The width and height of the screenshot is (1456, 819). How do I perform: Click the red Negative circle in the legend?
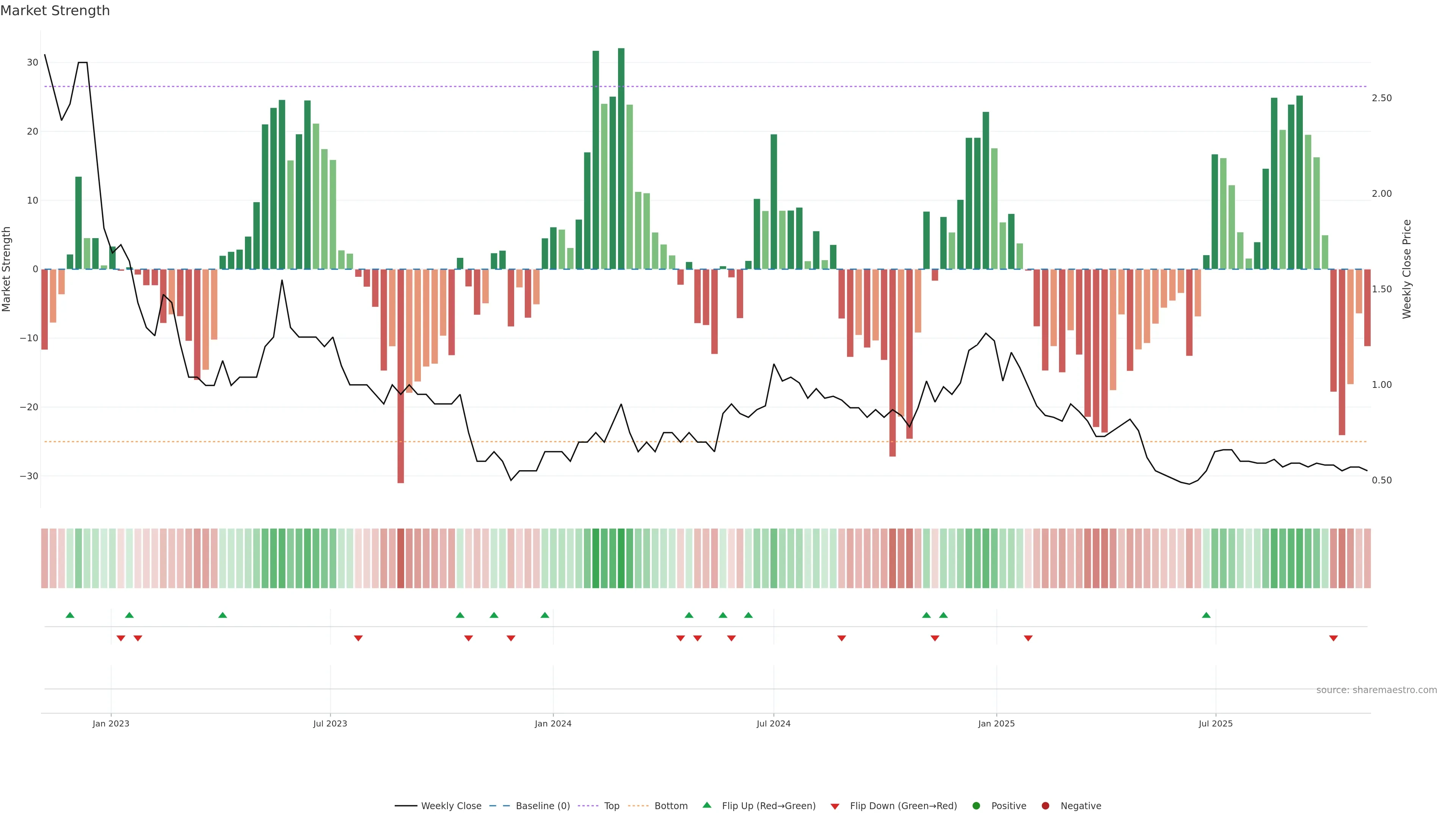coord(1045,806)
